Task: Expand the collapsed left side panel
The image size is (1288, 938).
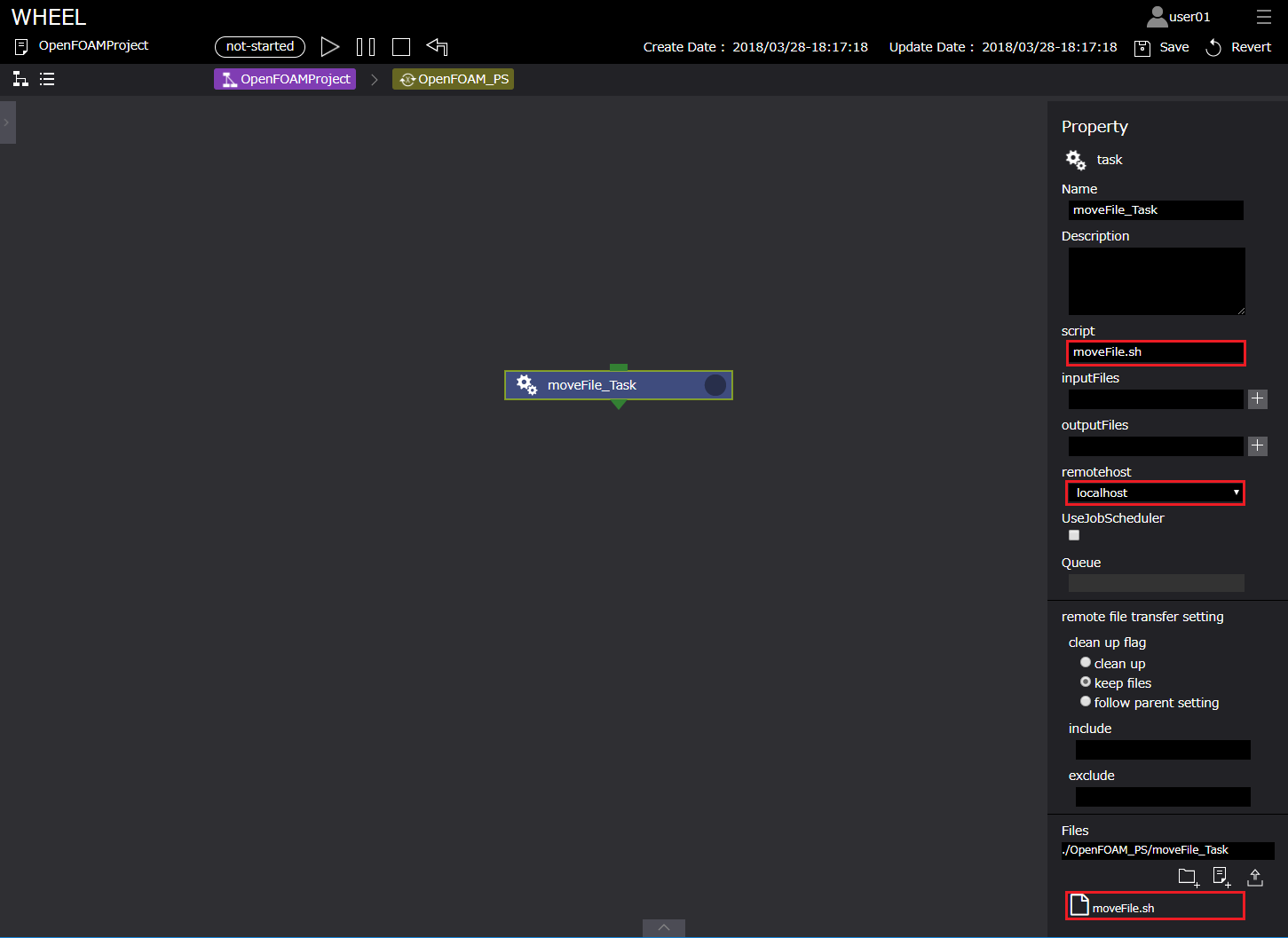Action: [7, 122]
